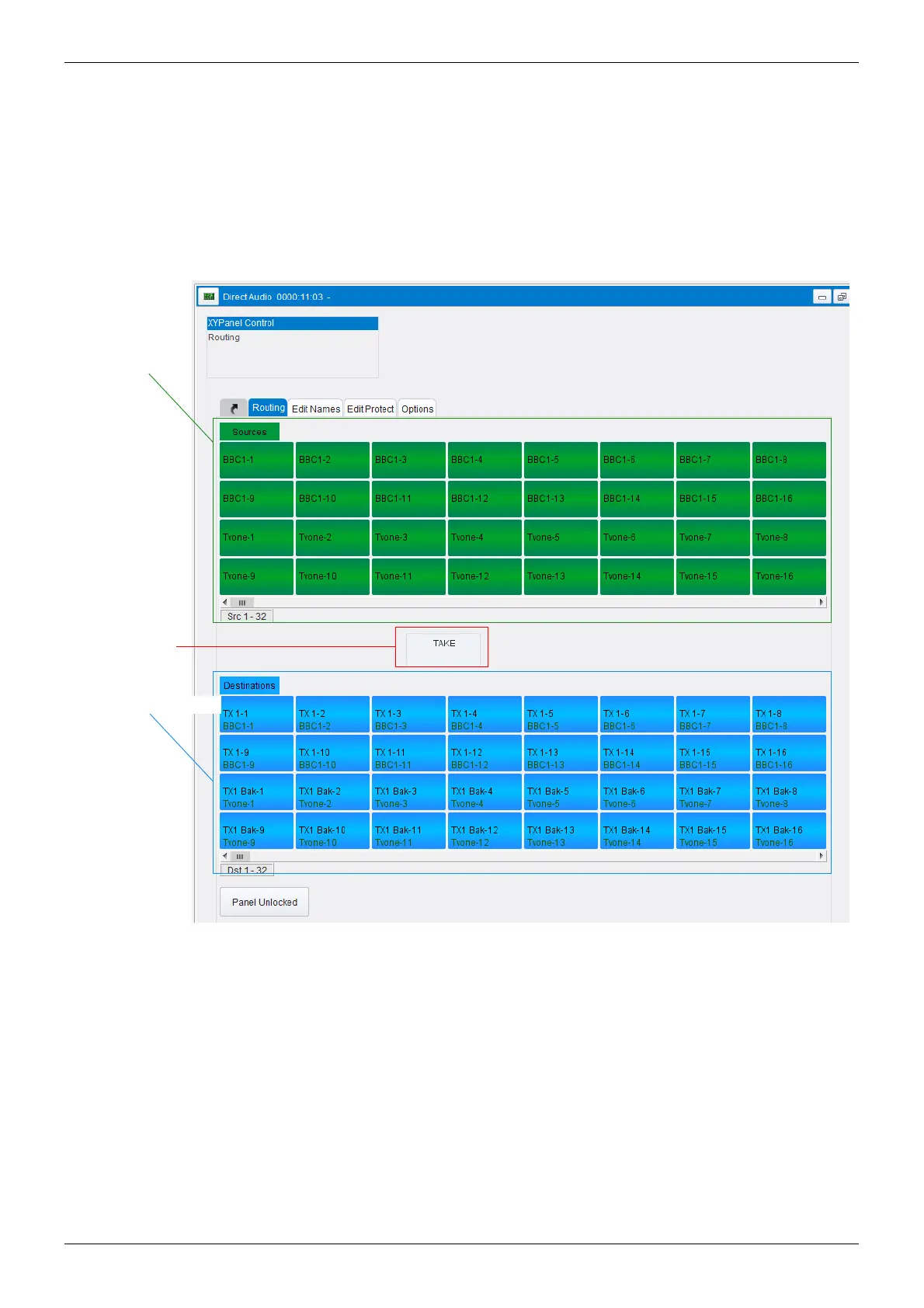This screenshot has height=1308, width=924.
Task: Click the Destinations header label
Action: [249, 686]
